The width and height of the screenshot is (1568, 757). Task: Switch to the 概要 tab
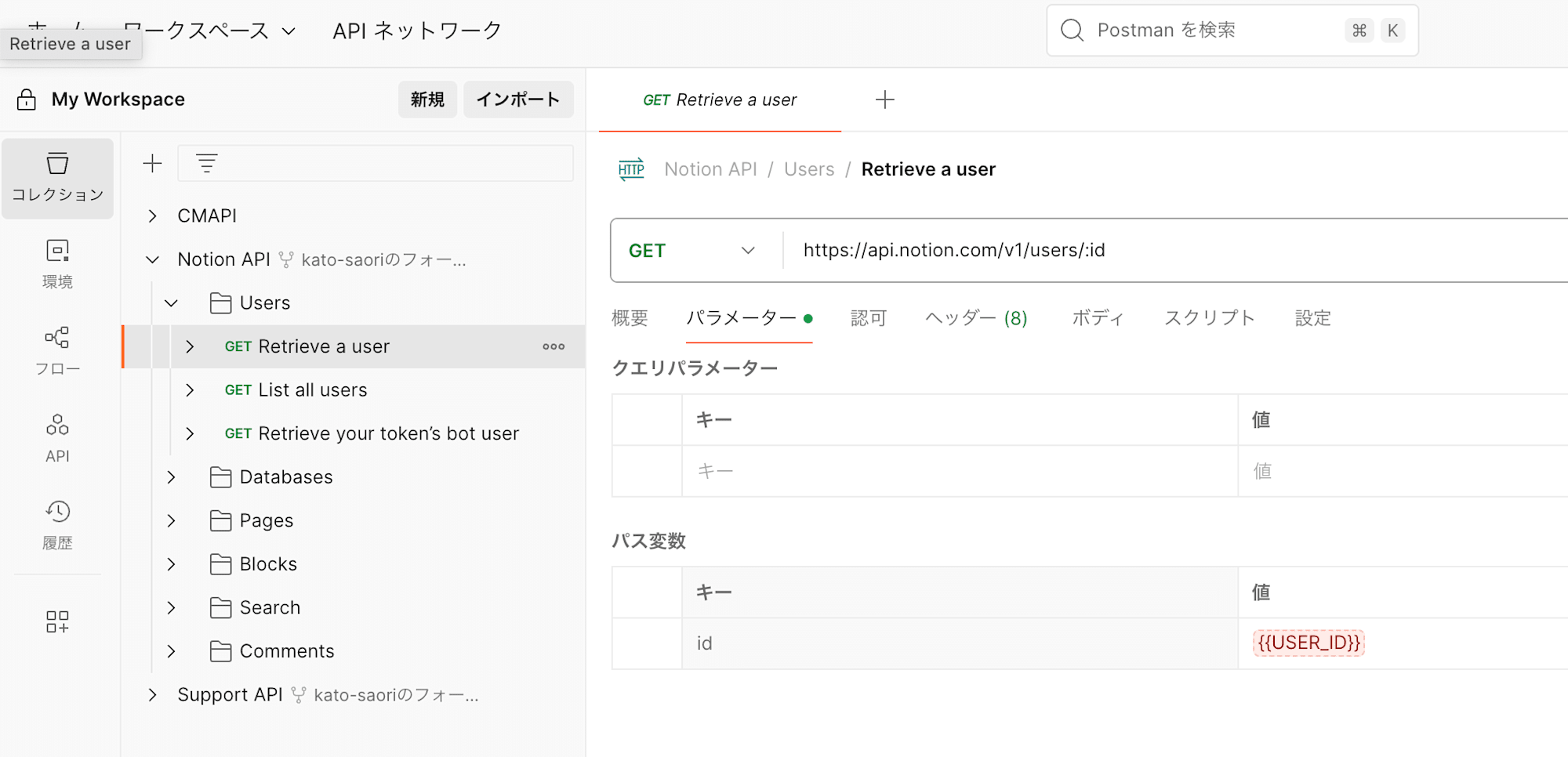coord(630,318)
